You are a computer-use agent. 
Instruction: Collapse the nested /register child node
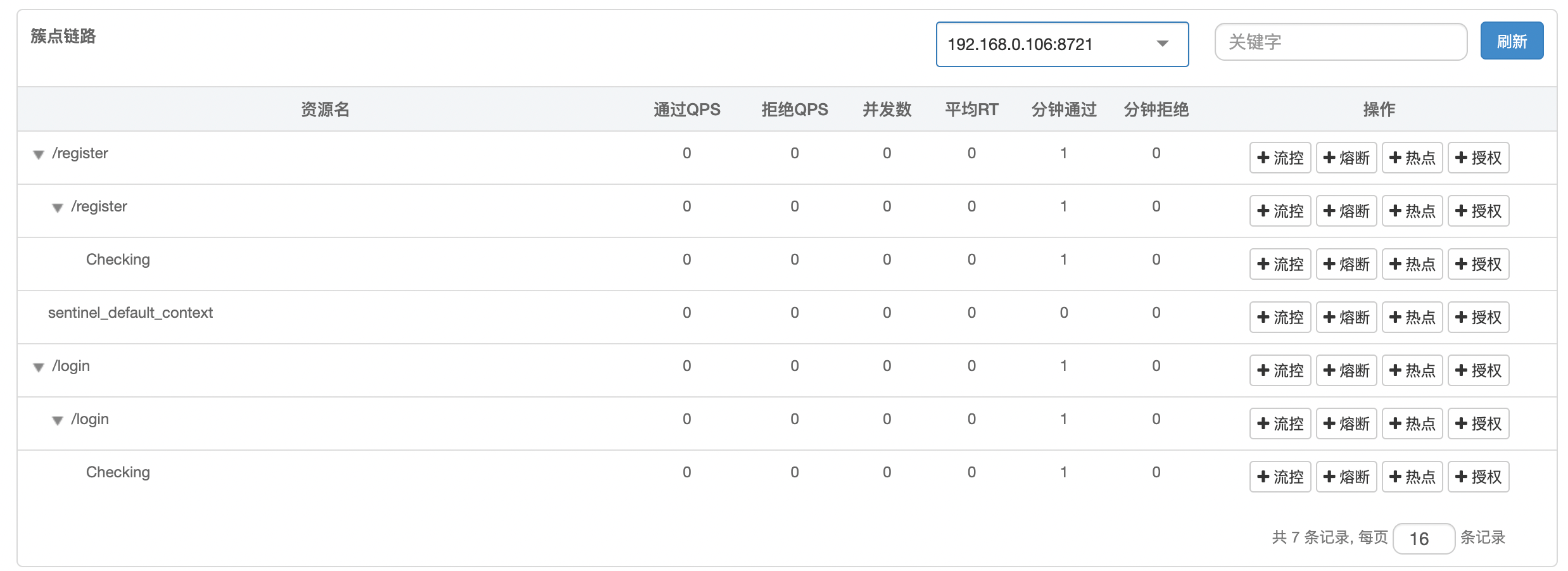(58, 208)
